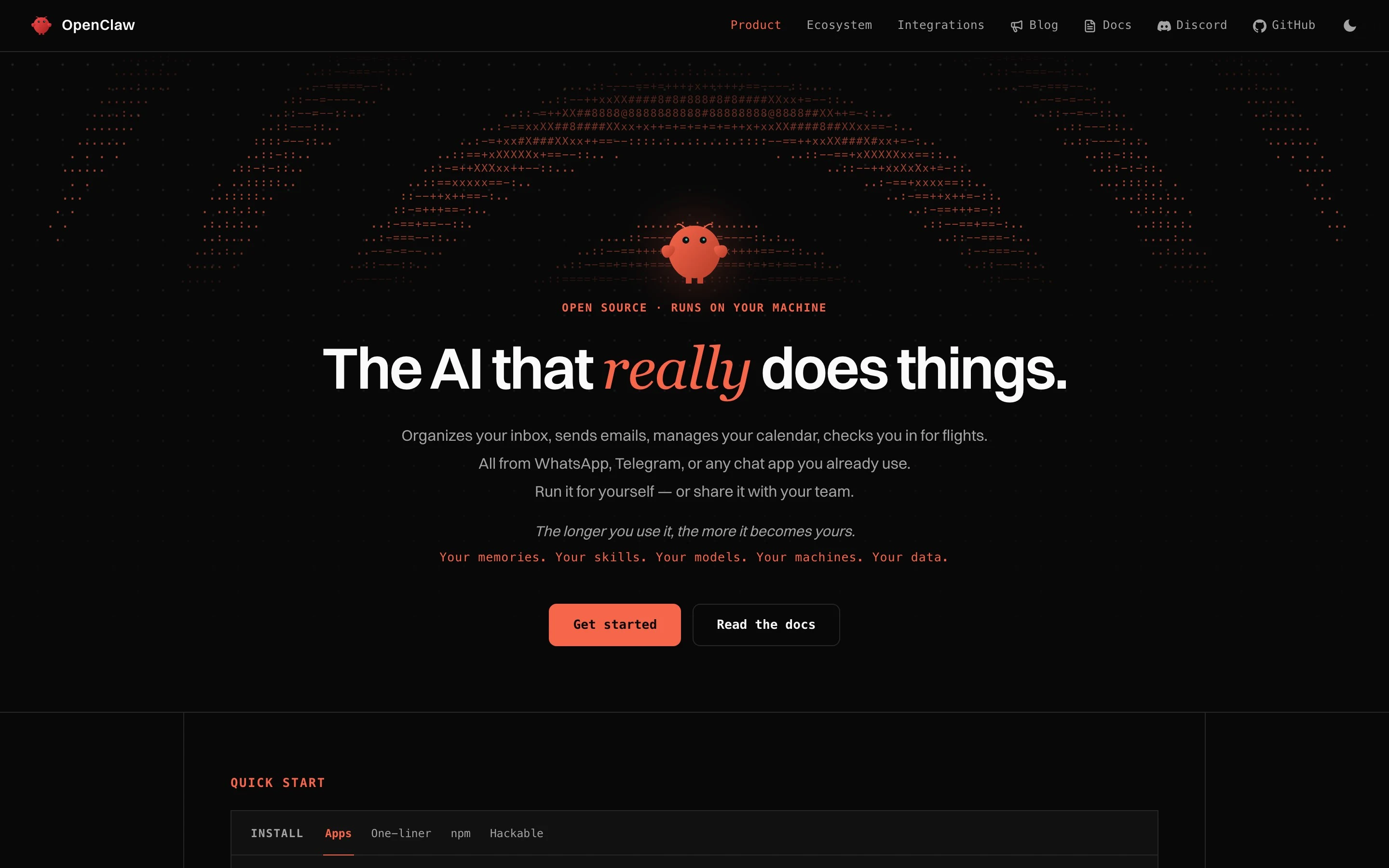Click the Discord controller icon
Screen dimensions: 1389x868
[x=1163, y=26]
